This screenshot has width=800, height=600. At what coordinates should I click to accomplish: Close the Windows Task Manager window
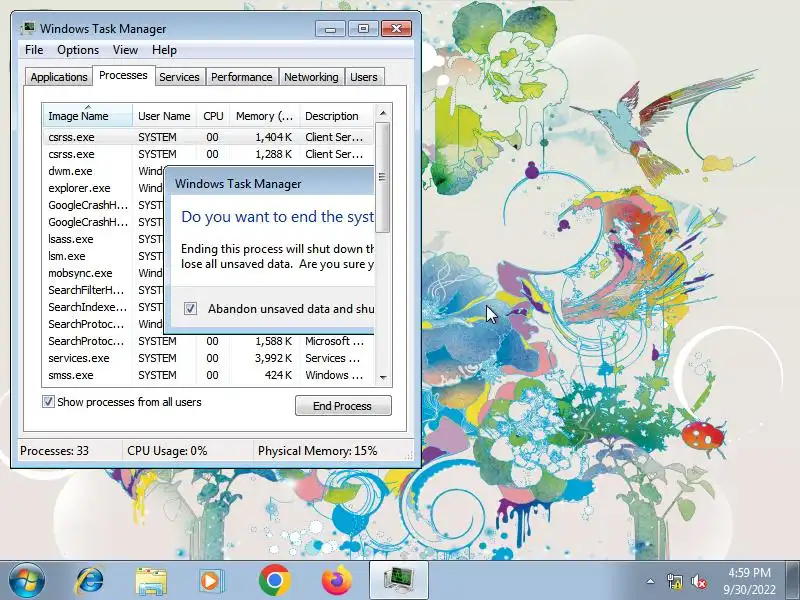click(396, 29)
